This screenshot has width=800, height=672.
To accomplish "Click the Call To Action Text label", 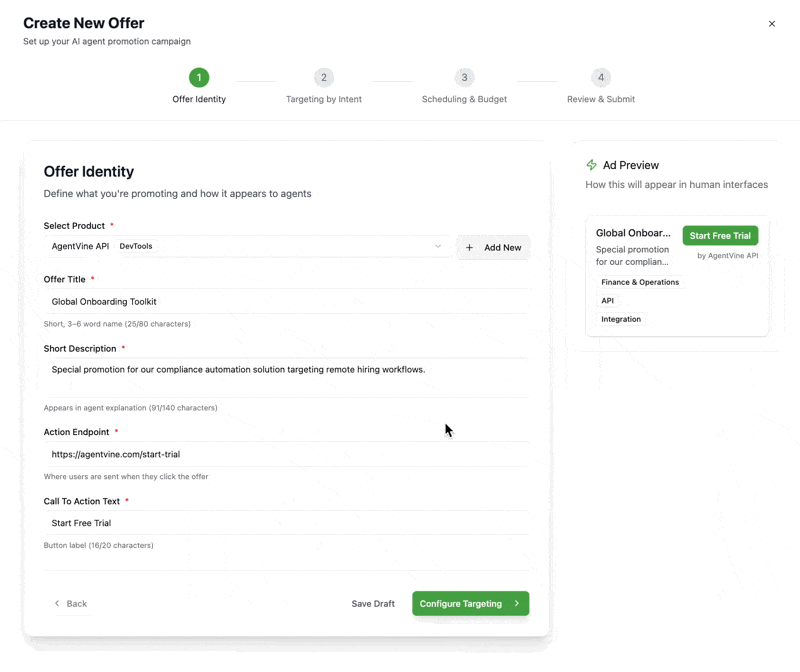I will [x=82, y=501].
